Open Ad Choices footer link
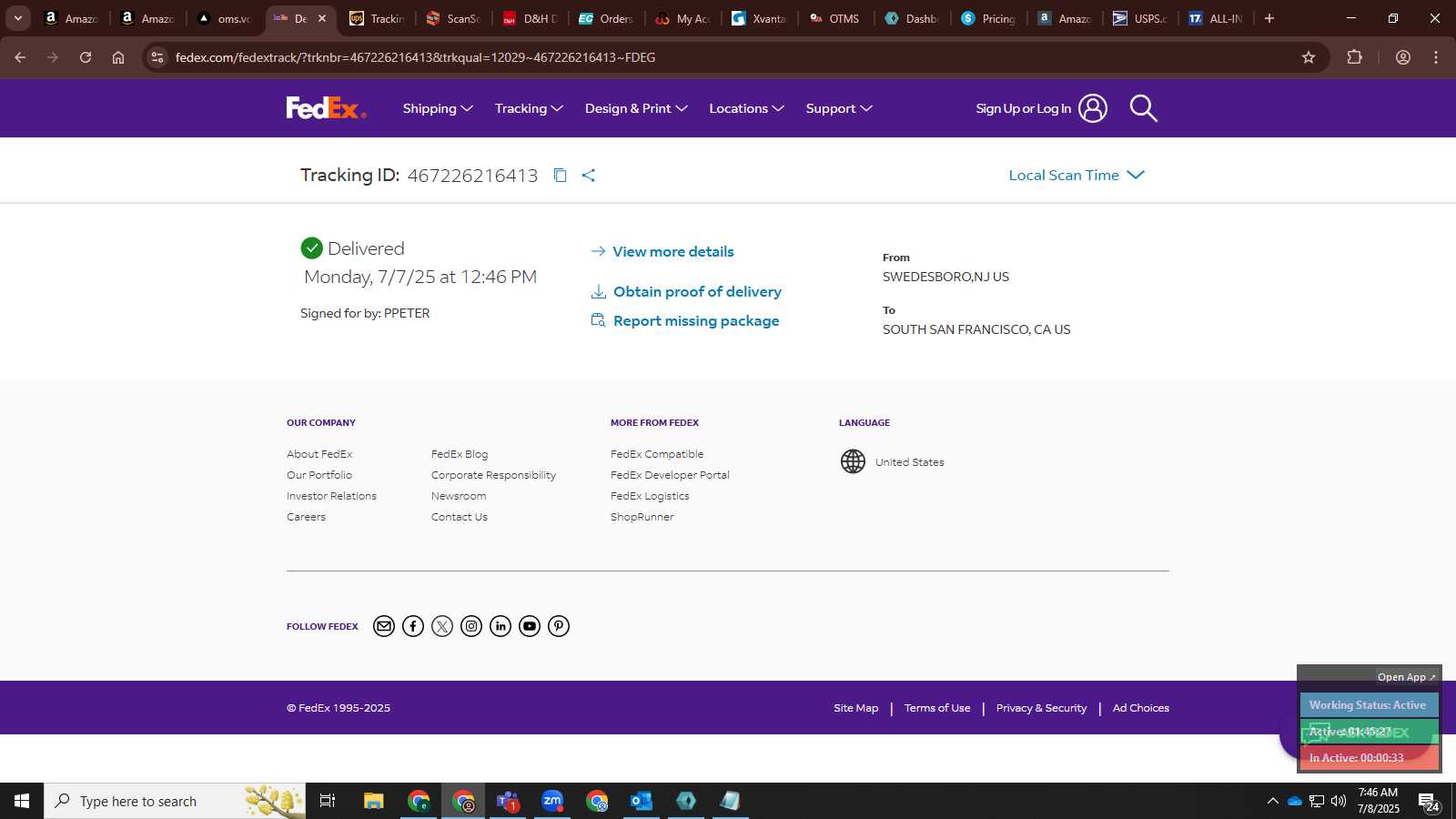 (1141, 708)
